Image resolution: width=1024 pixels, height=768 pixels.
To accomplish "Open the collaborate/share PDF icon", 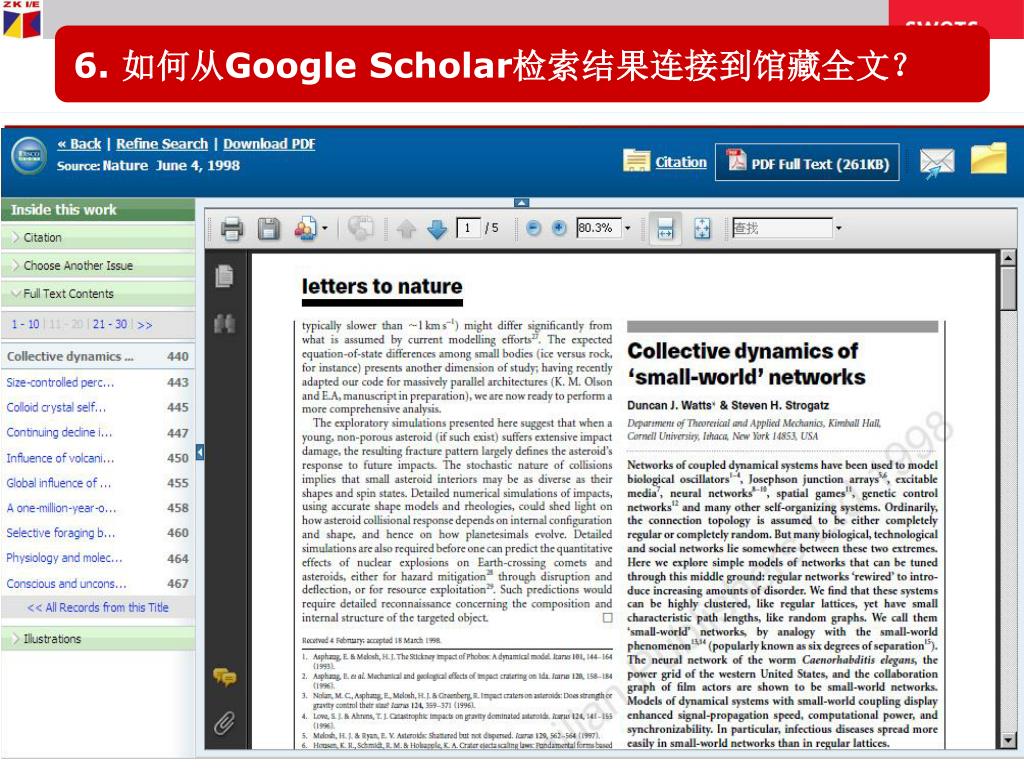I will [306, 229].
